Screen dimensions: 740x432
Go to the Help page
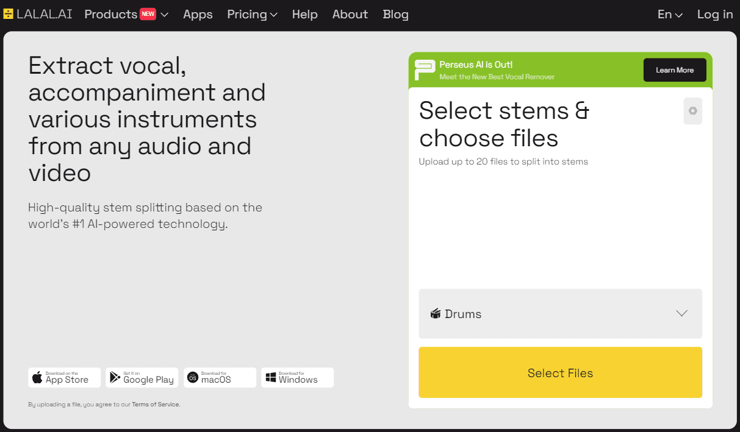(305, 14)
